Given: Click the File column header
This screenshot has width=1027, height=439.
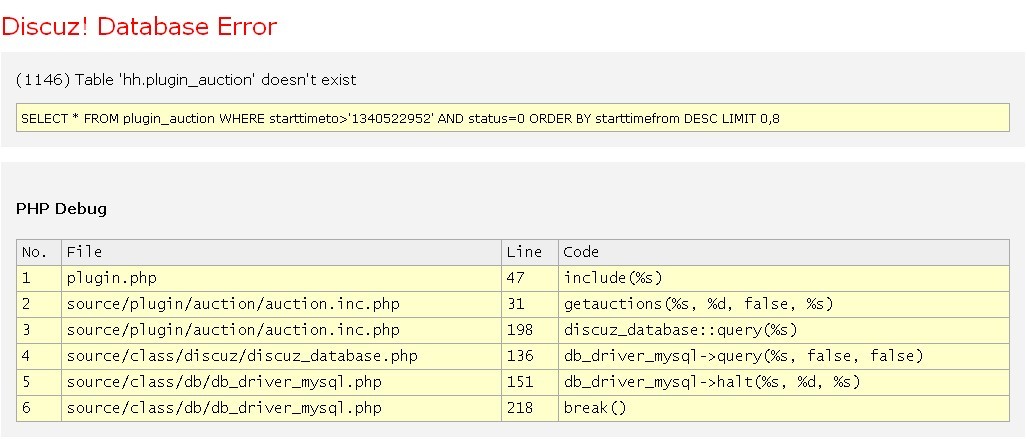Looking at the screenshot, I should click(84, 252).
